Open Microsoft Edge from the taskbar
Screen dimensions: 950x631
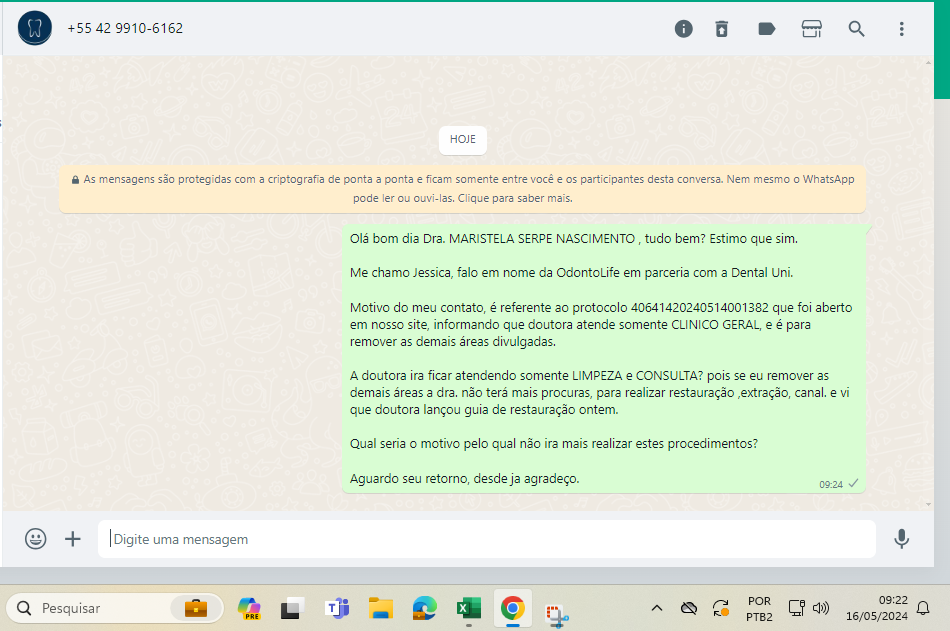425,608
